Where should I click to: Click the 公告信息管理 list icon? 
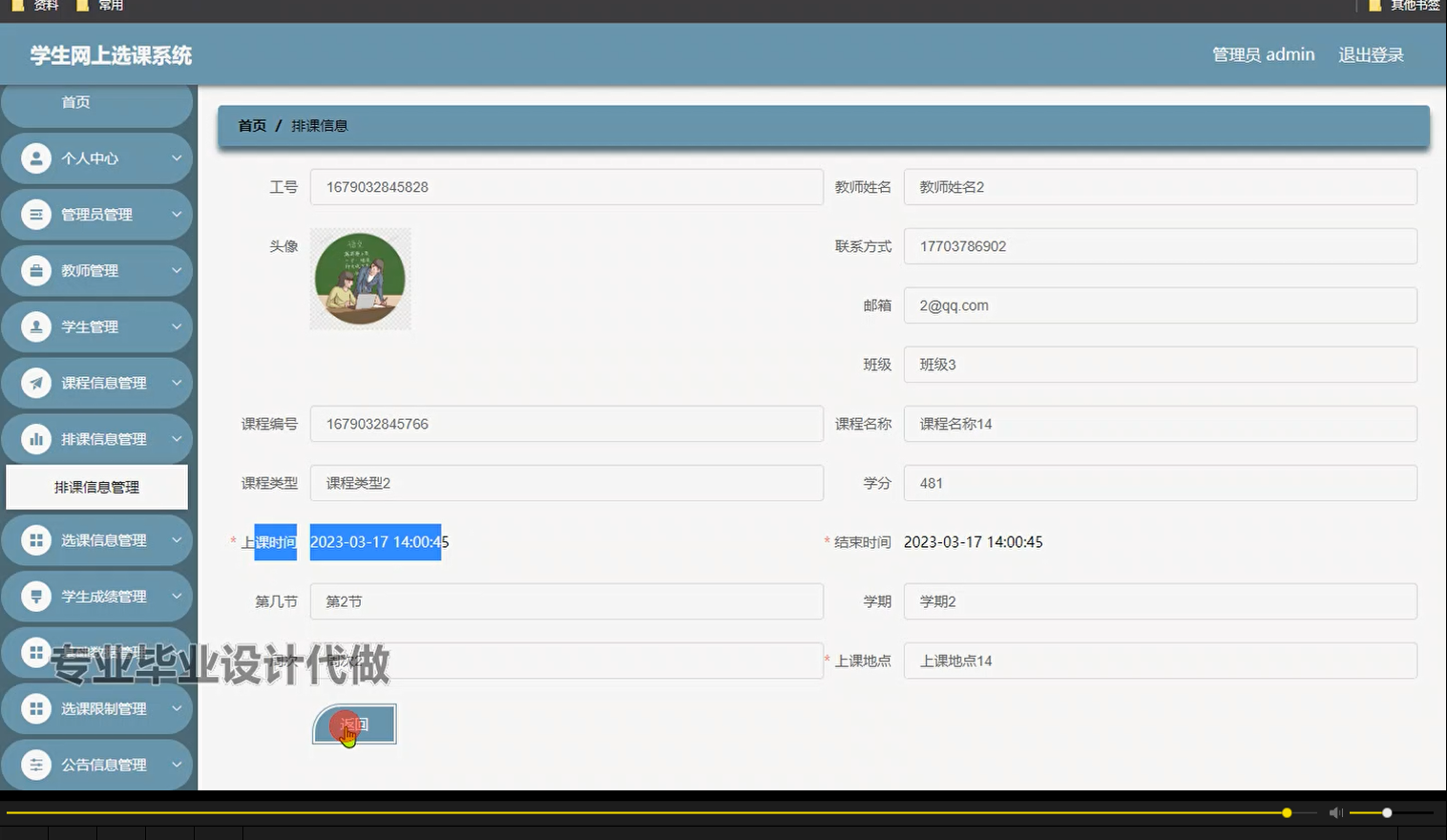(35, 764)
